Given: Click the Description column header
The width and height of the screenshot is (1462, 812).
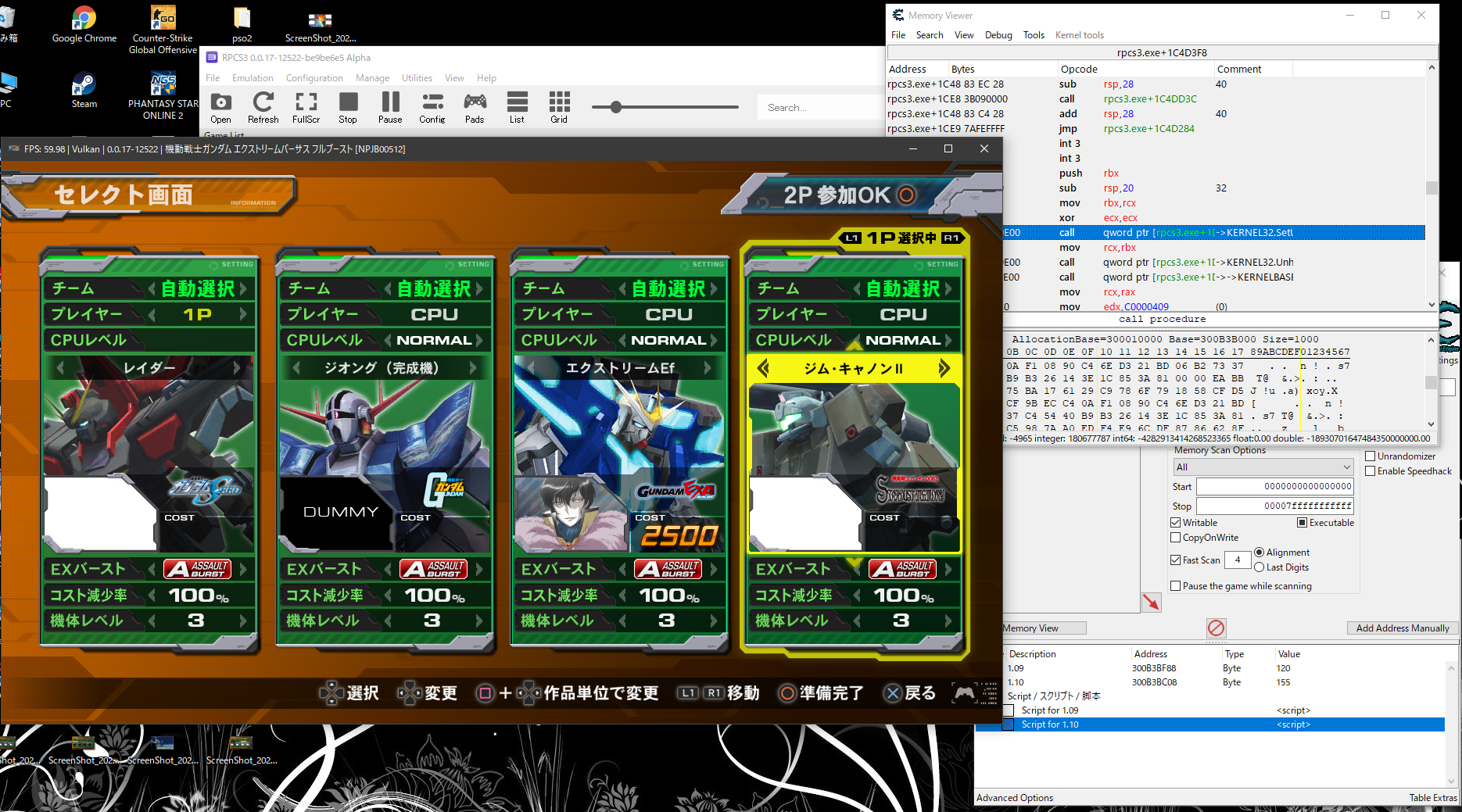Looking at the screenshot, I should point(1032,654).
